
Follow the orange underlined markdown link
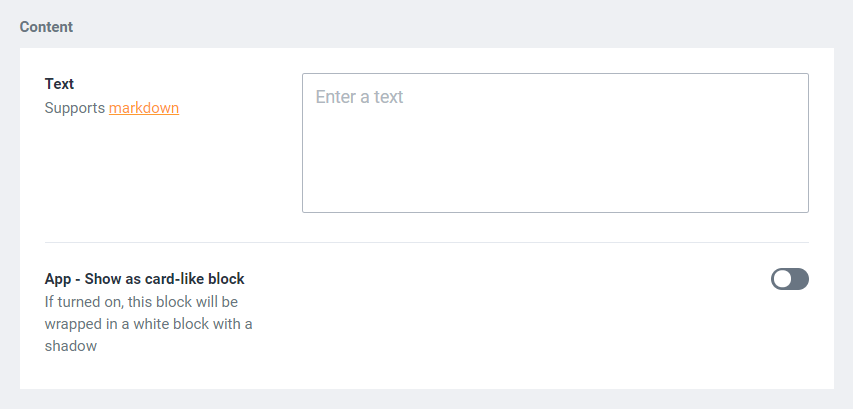(x=144, y=108)
